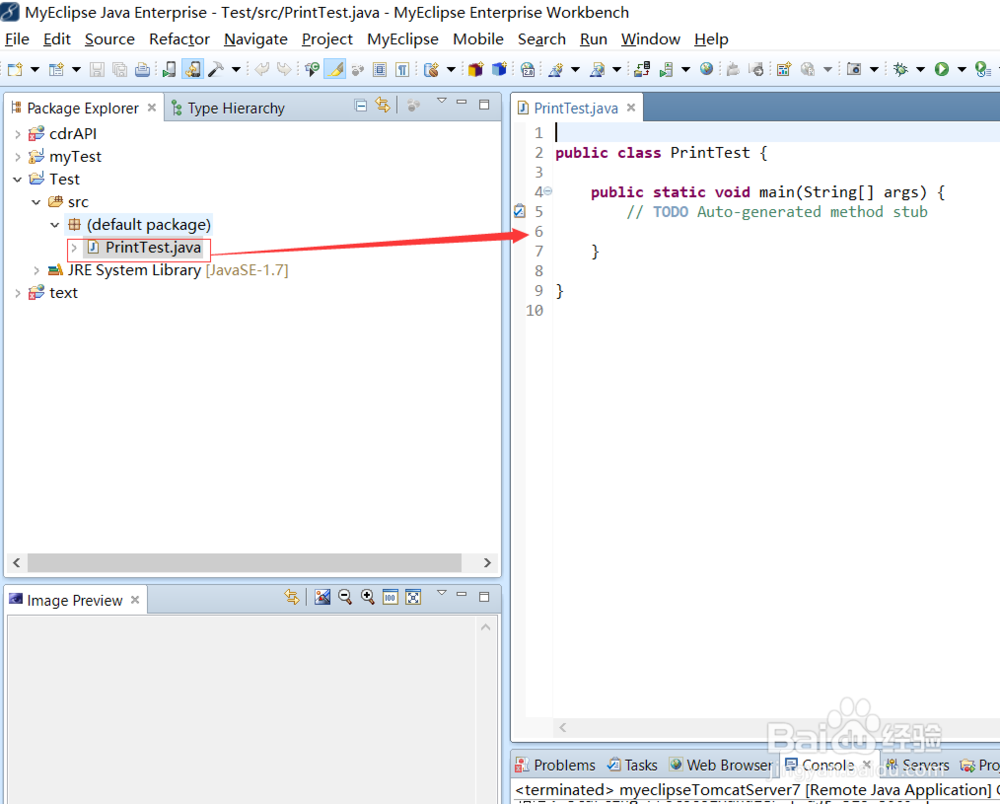Image resolution: width=1000 pixels, height=804 pixels.
Task: Click Zoom Out in Image Preview
Action: (x=345, y=597)
